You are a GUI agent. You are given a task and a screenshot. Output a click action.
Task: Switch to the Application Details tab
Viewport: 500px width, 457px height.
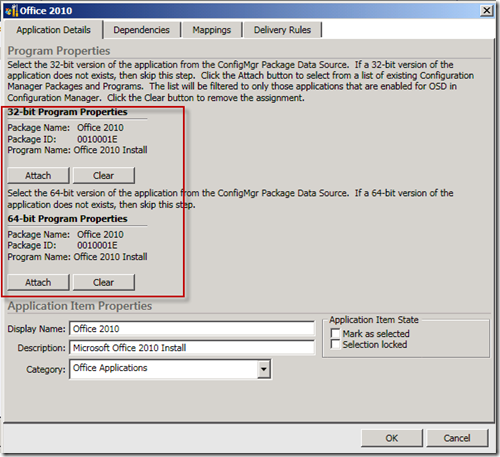(53, 30)
